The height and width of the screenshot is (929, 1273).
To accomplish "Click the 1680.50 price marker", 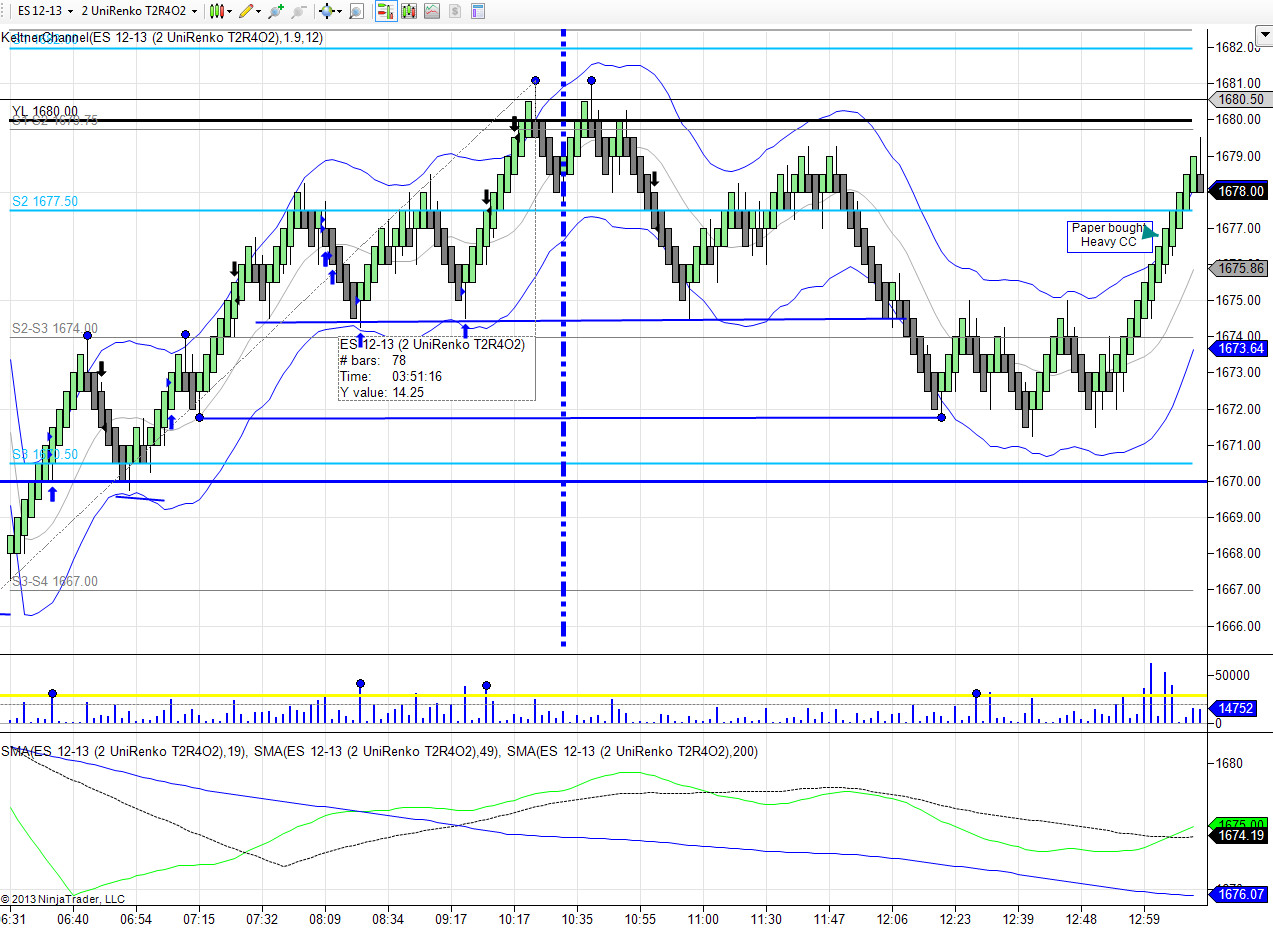I will tap(1240, 99).
